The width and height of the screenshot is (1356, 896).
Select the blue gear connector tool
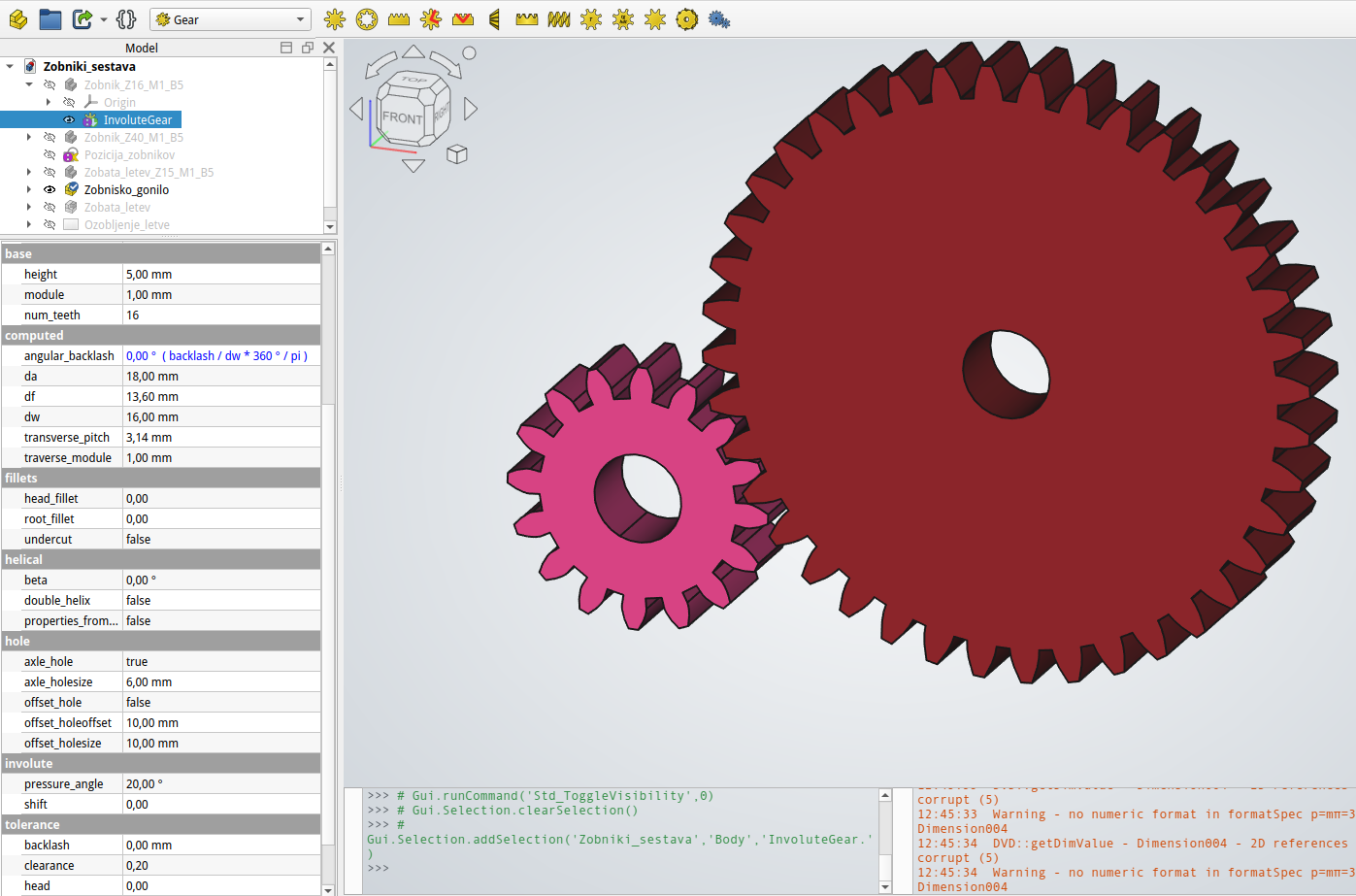tap(718, 18)
